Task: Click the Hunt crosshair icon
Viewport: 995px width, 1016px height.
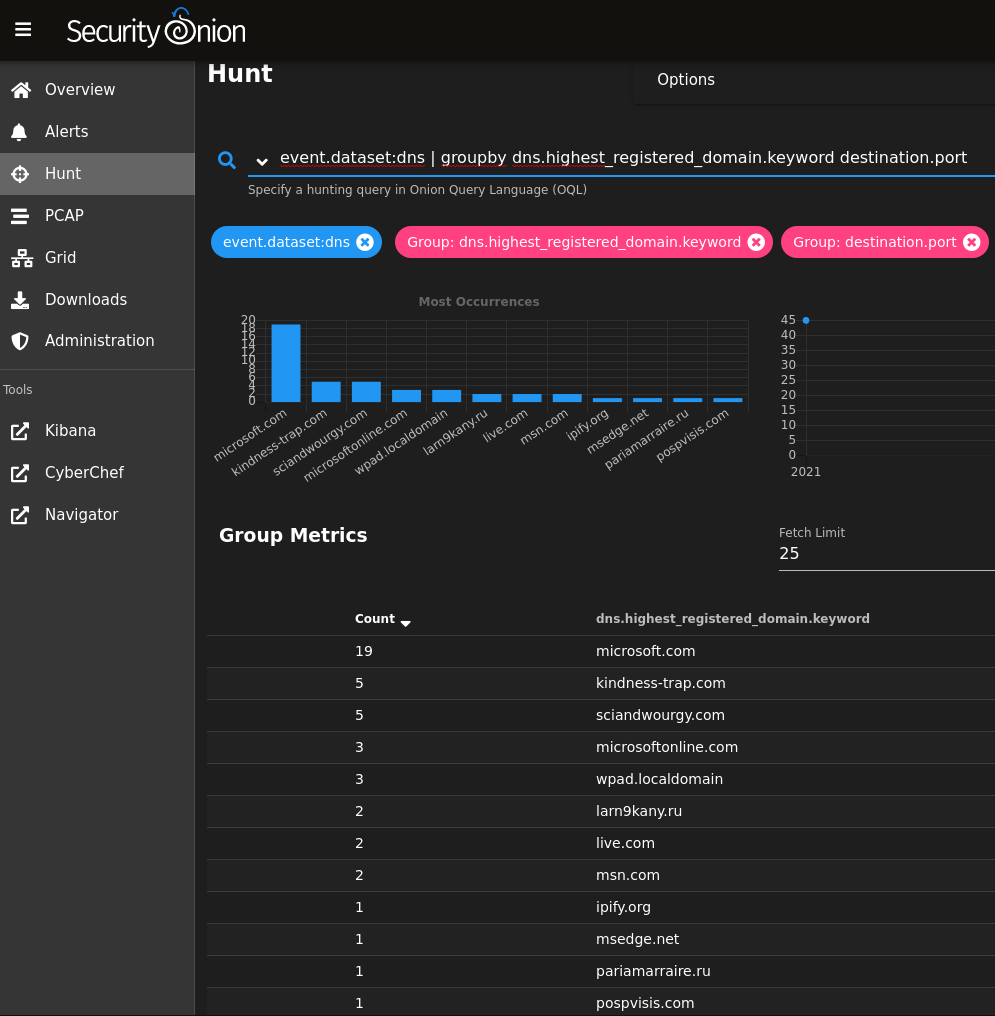Action: click(x=20, y=174)
